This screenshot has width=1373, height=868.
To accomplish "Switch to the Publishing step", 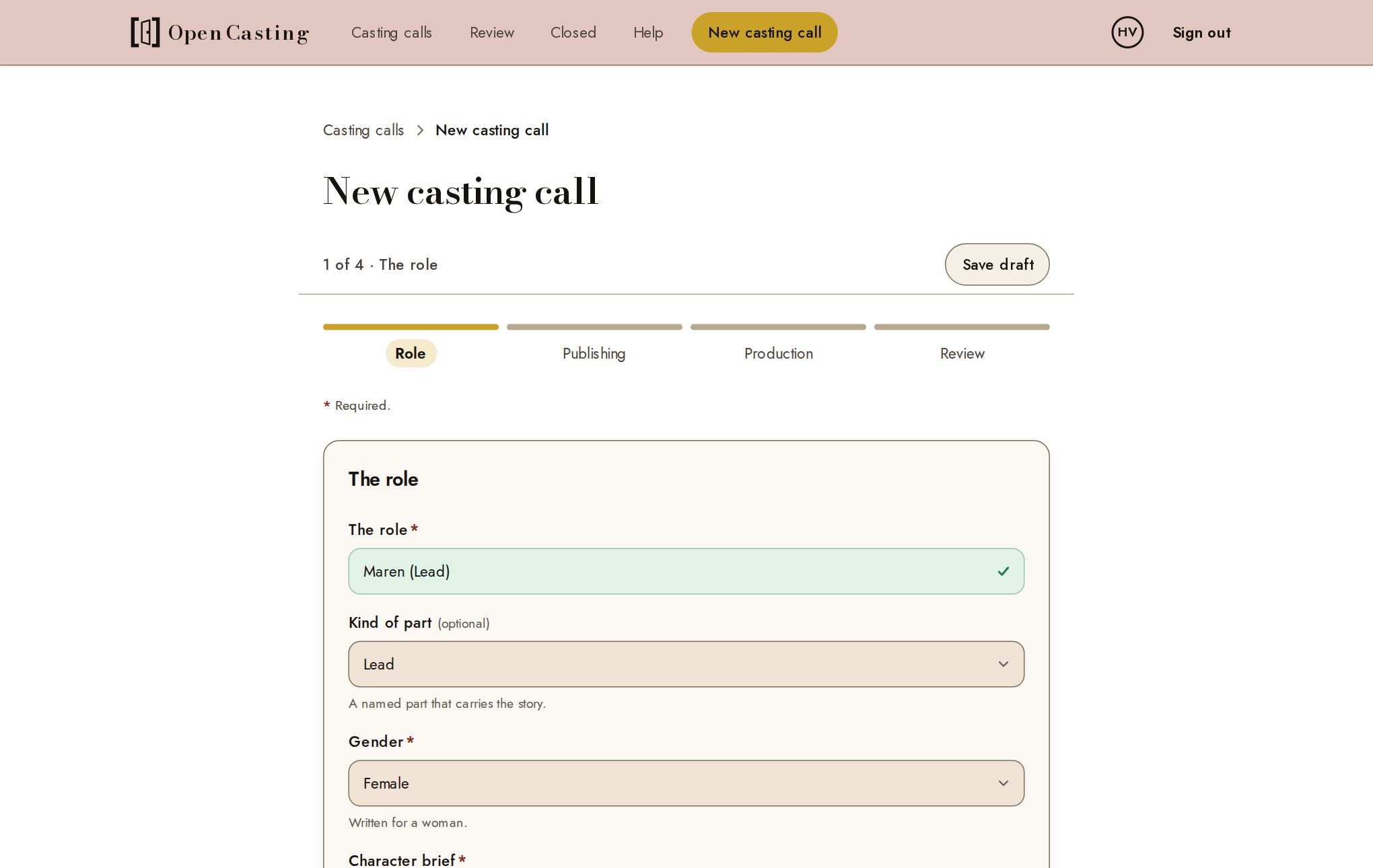I will tap(594, 353).
